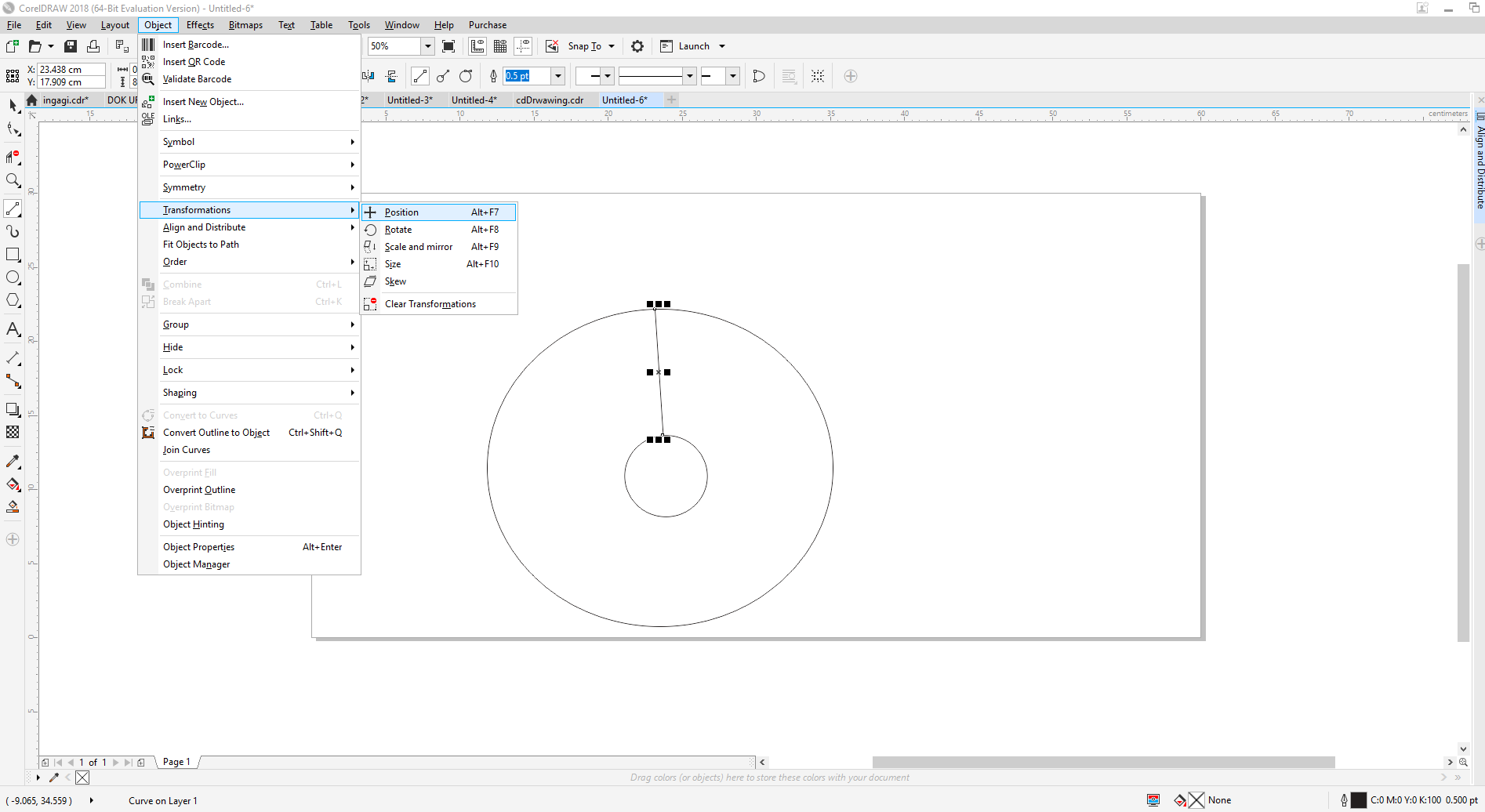This screenshot has width=1485, height=812.
Task: Expand the PowerClip submenu
Action: (249, 165)
